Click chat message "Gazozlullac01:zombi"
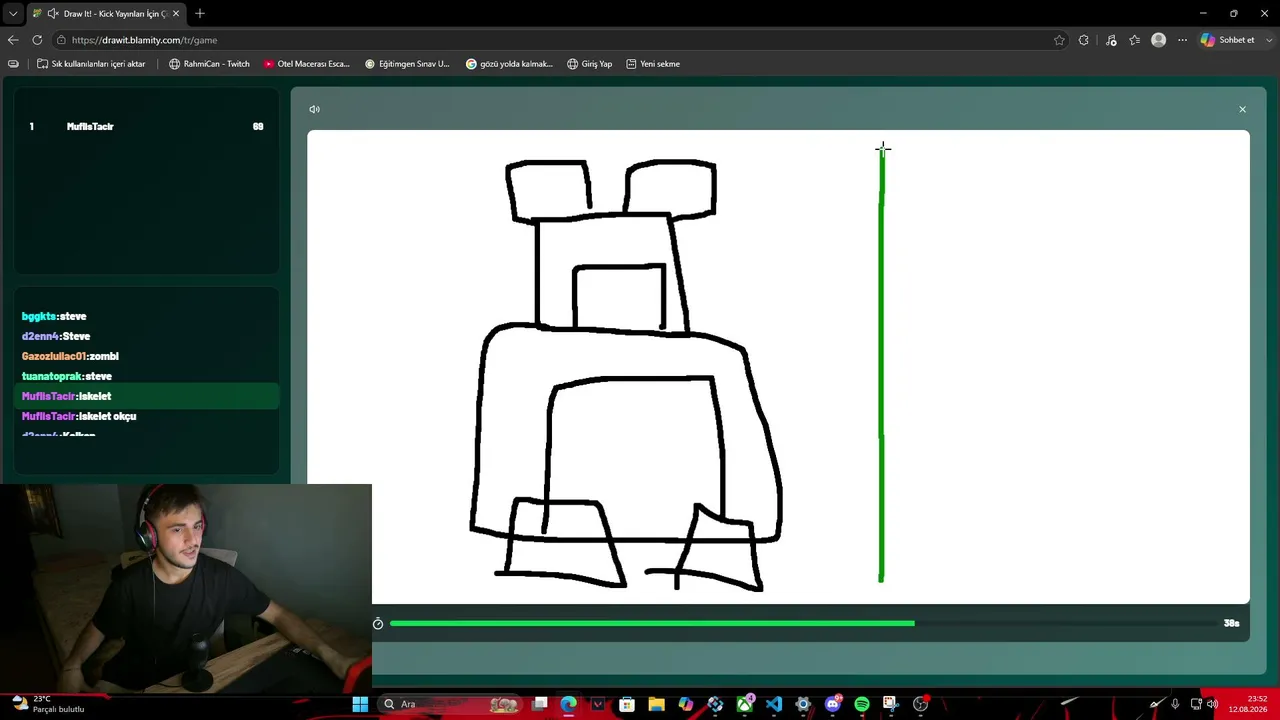The height and width of the screenshot is (720, 1280). click(70, 356)
